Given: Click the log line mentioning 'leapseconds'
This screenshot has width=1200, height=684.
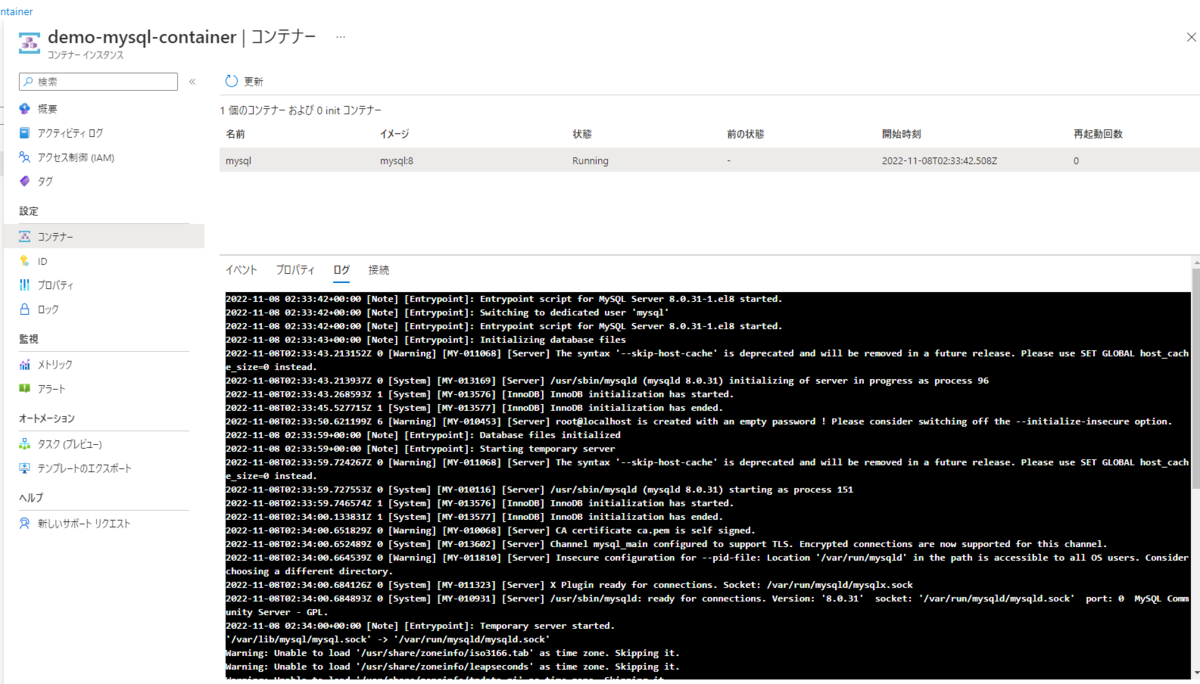Looking at the screenshot, I should tap(452, 667).
